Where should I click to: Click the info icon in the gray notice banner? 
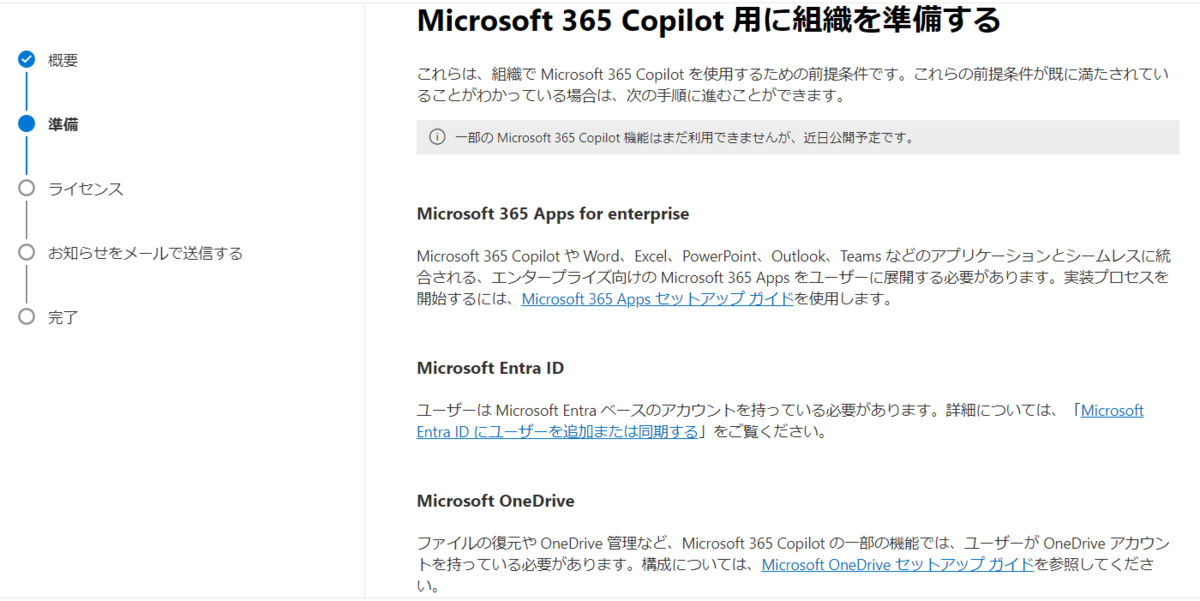tap(437, 137)
